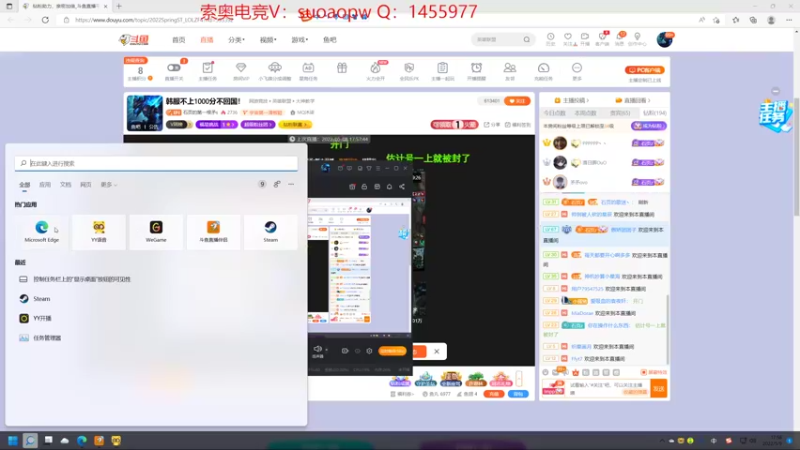Select the 网页 search filter tab
Viewport: 800px width, 450px height.
(86, 185)
